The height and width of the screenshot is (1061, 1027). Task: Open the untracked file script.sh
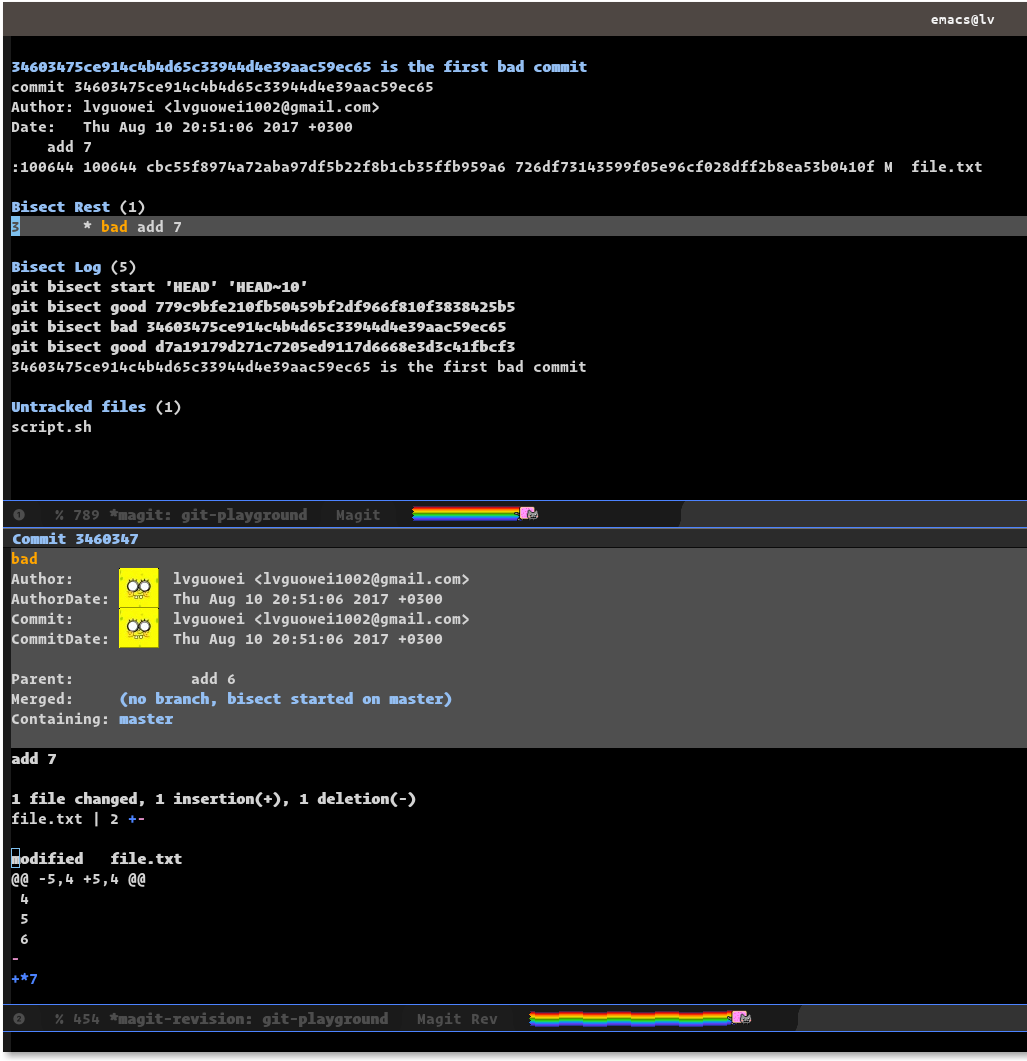point(51,428)
